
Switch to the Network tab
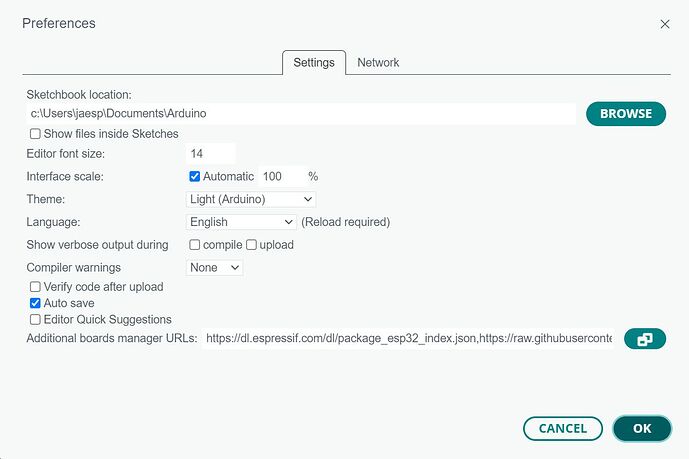coord(378,62)
